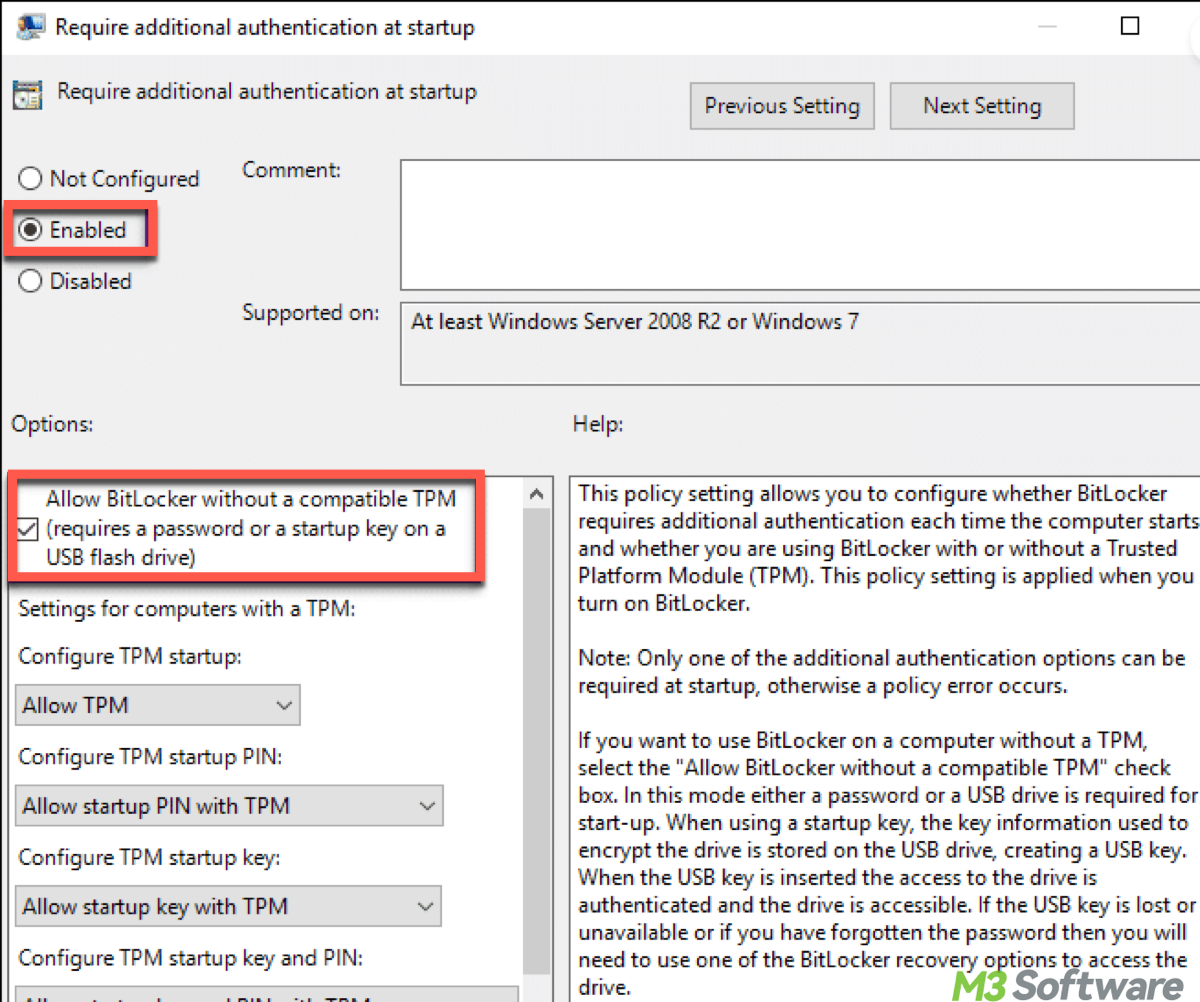Toggle Allow BitLocker without a compatible TPM

pos(30,528)
